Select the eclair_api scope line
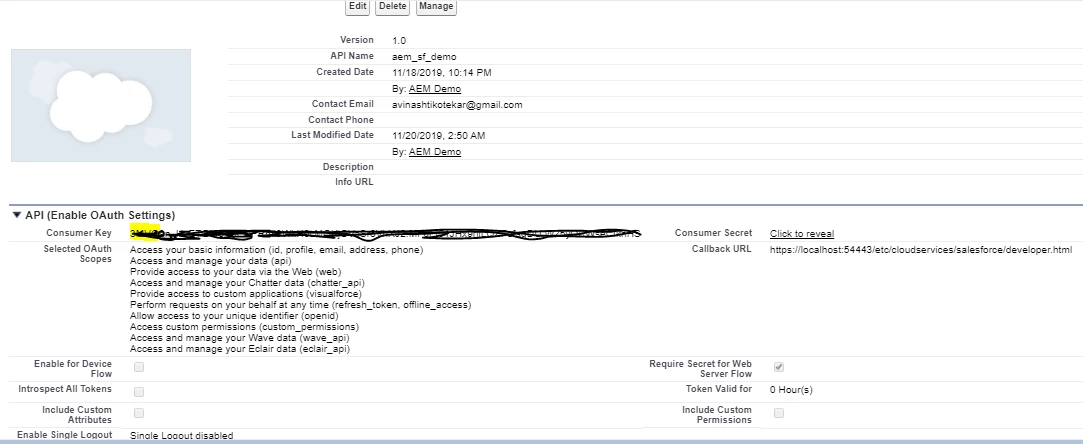1083x444 pixels. pyautogui.click(x=240, y=349)
